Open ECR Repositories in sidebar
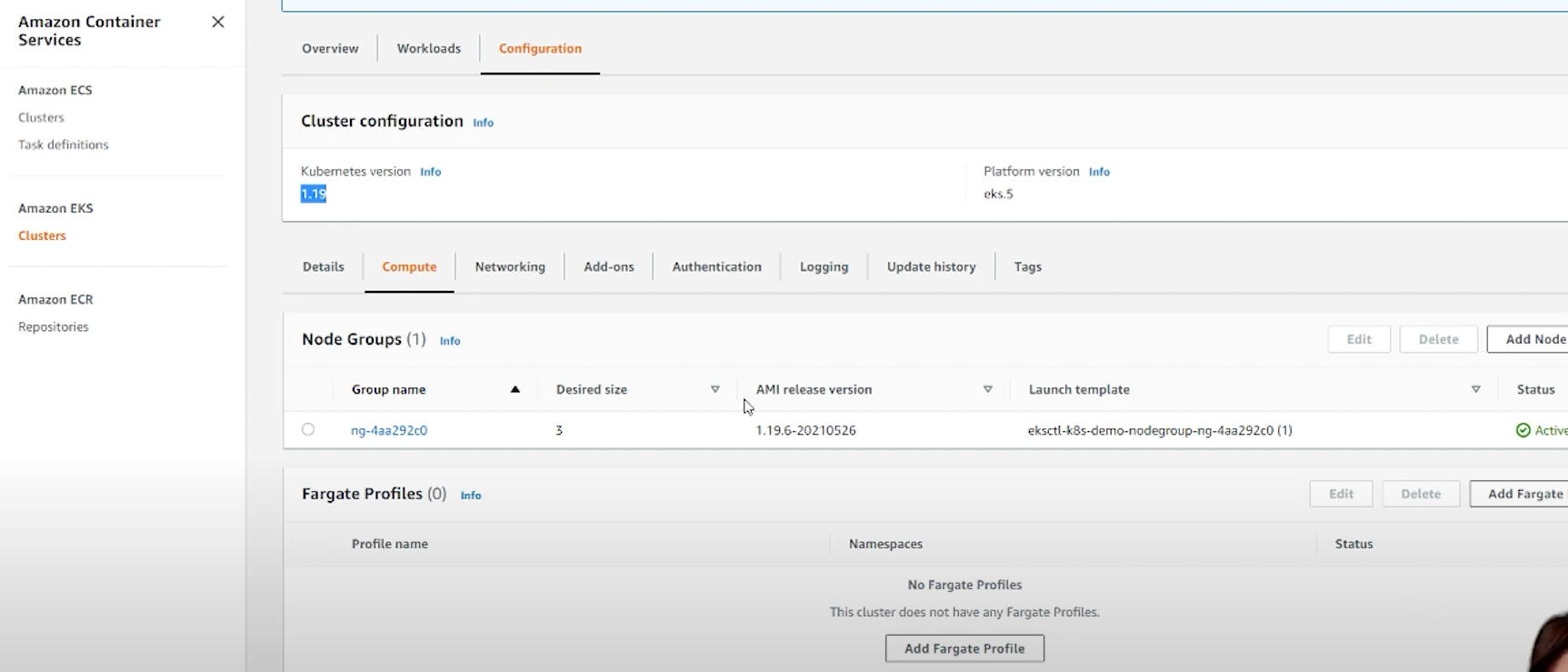Screen dimensions: 1568x672 (x=54, y=326)
